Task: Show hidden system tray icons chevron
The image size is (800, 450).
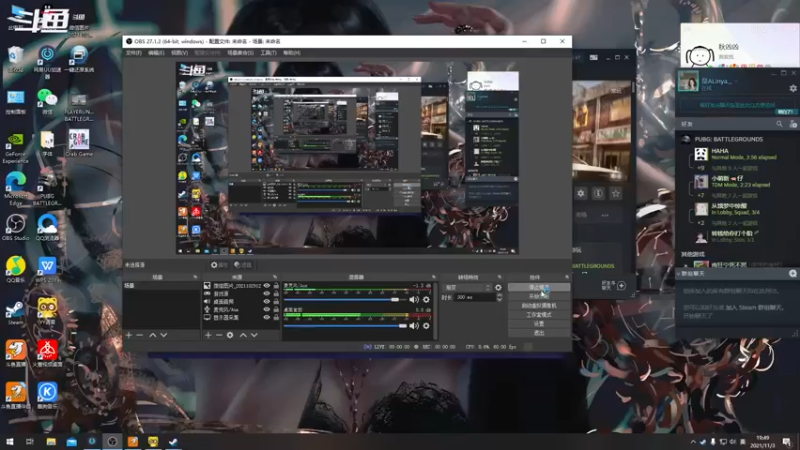Action: pos(693,442)
